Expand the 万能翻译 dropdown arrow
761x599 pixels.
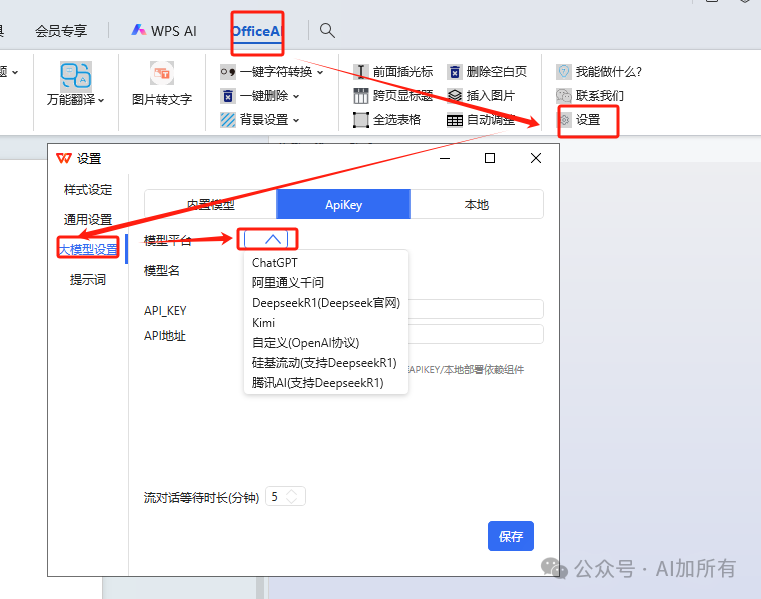[101, 100]
